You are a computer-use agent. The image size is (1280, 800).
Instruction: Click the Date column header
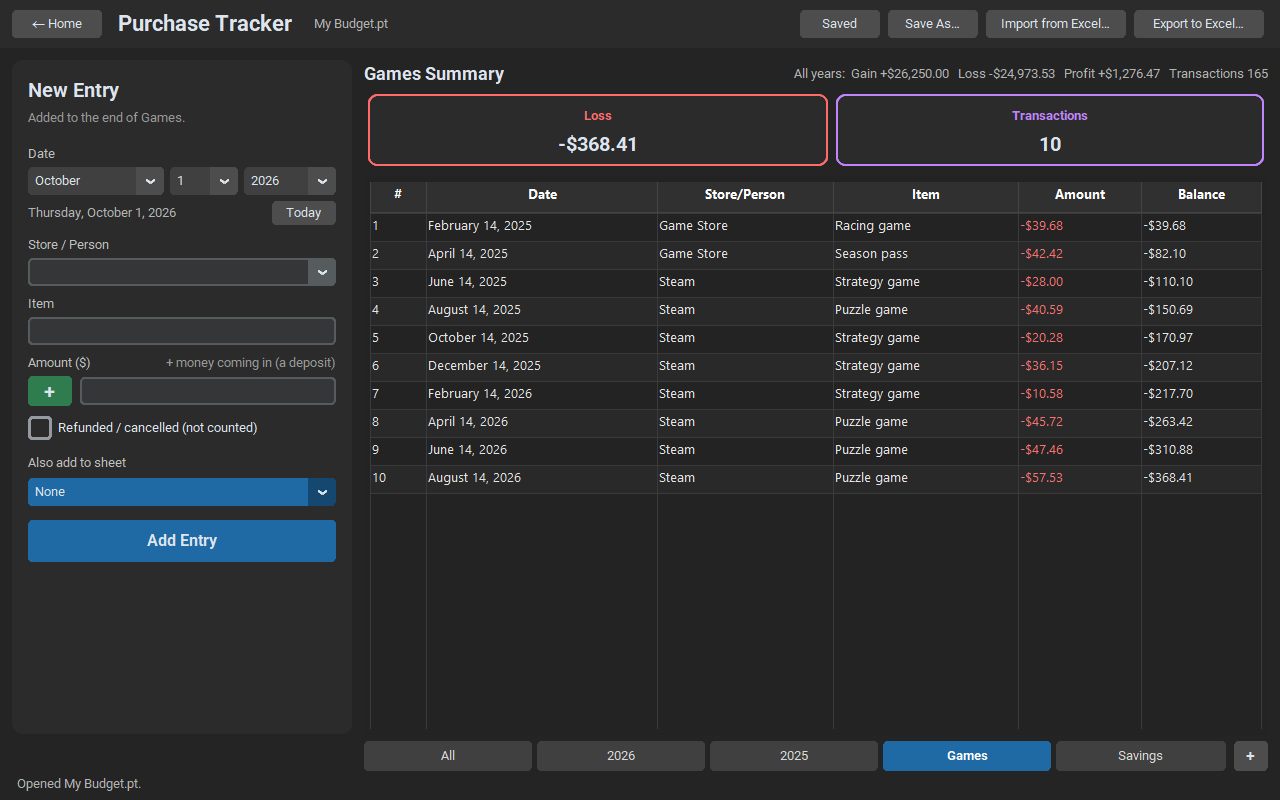coord(542,195)
